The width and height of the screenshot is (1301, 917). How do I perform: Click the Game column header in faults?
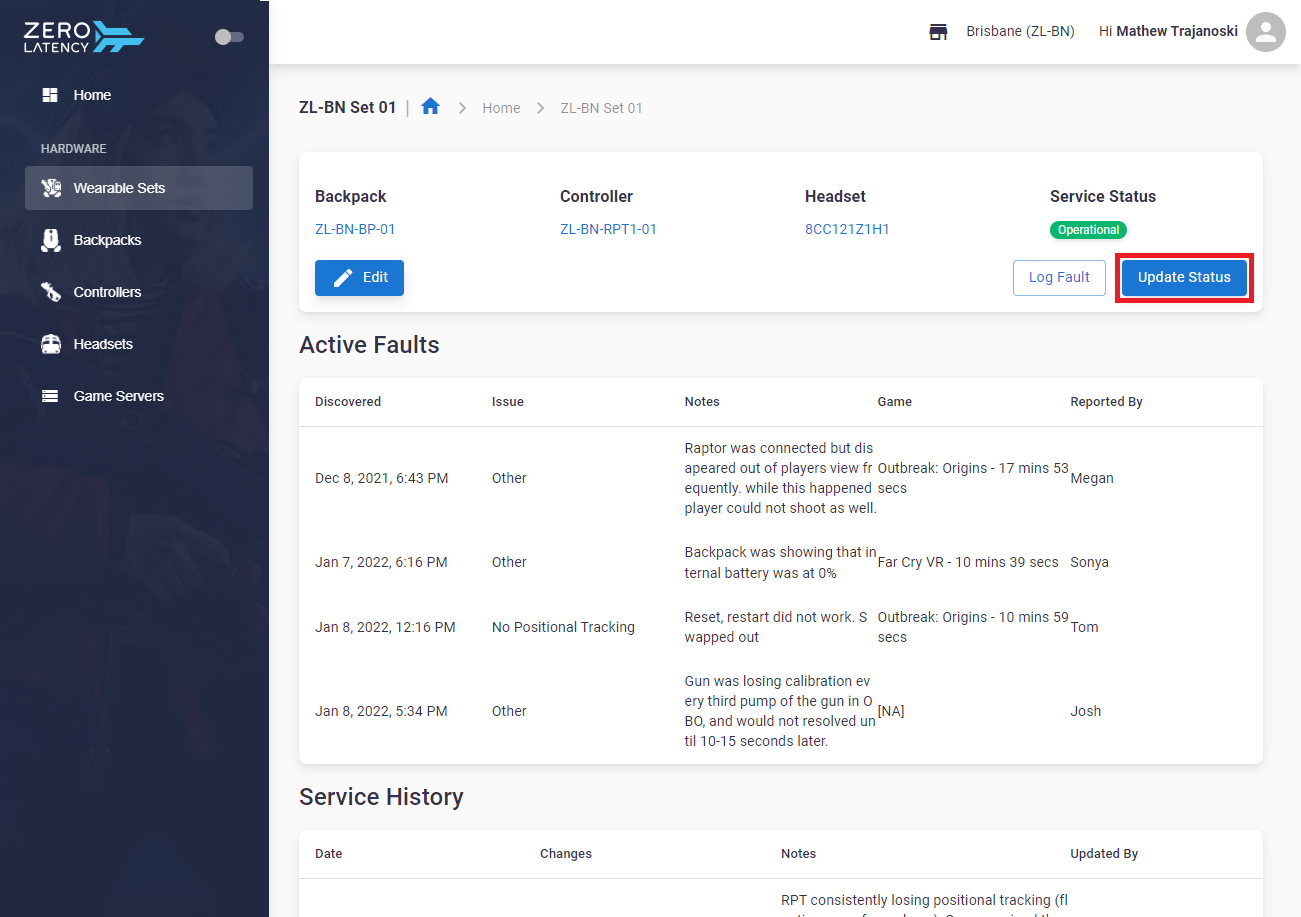point(895,402)
